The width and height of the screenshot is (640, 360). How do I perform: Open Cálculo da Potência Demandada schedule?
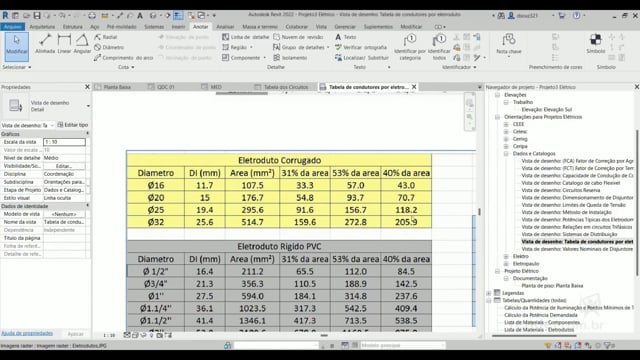click(541, 315)
